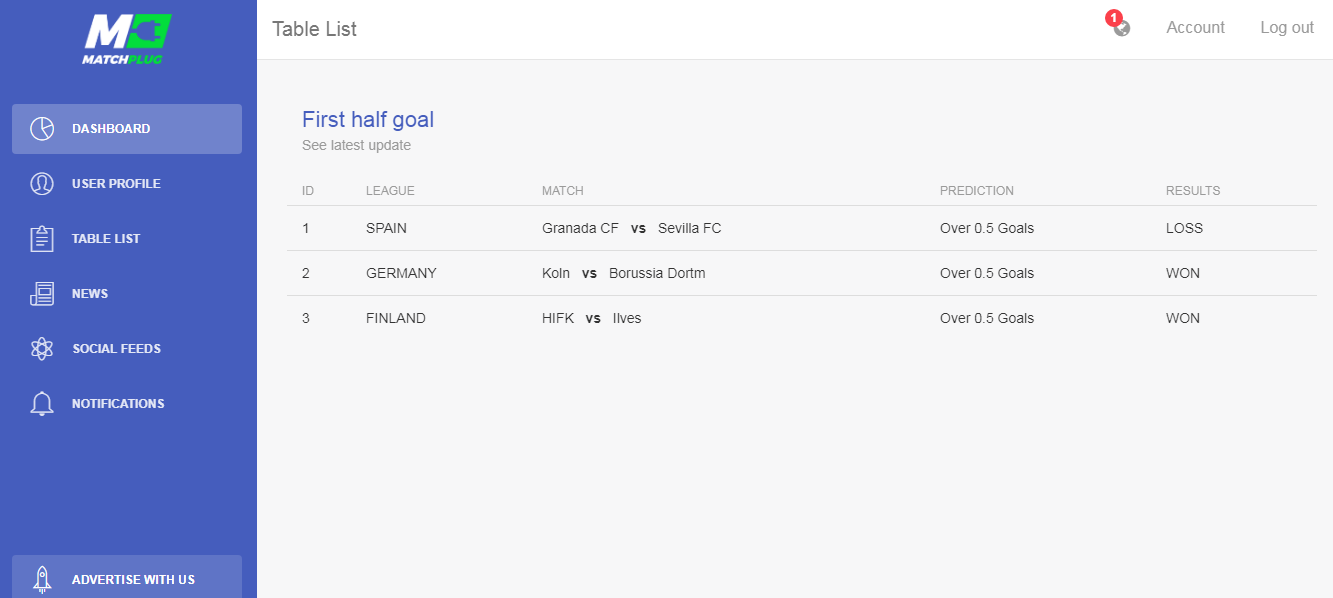This screenshot has width=1333, height=598.
Task: Select the HIFK vs Ilves row
Action: click(801, 318)
